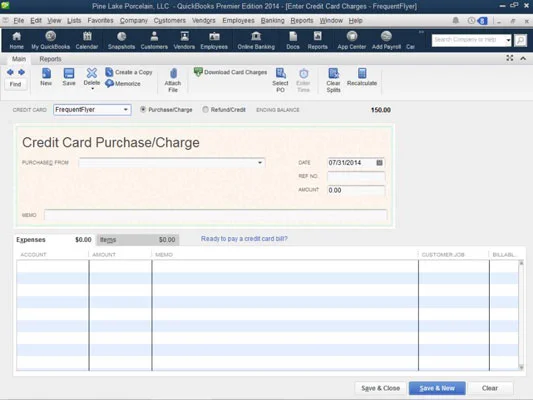Expand the FrequentFlyer credit card dropdown
This screenshot has height=400, width=533.
pyautogui.click(x=126, y=110)
